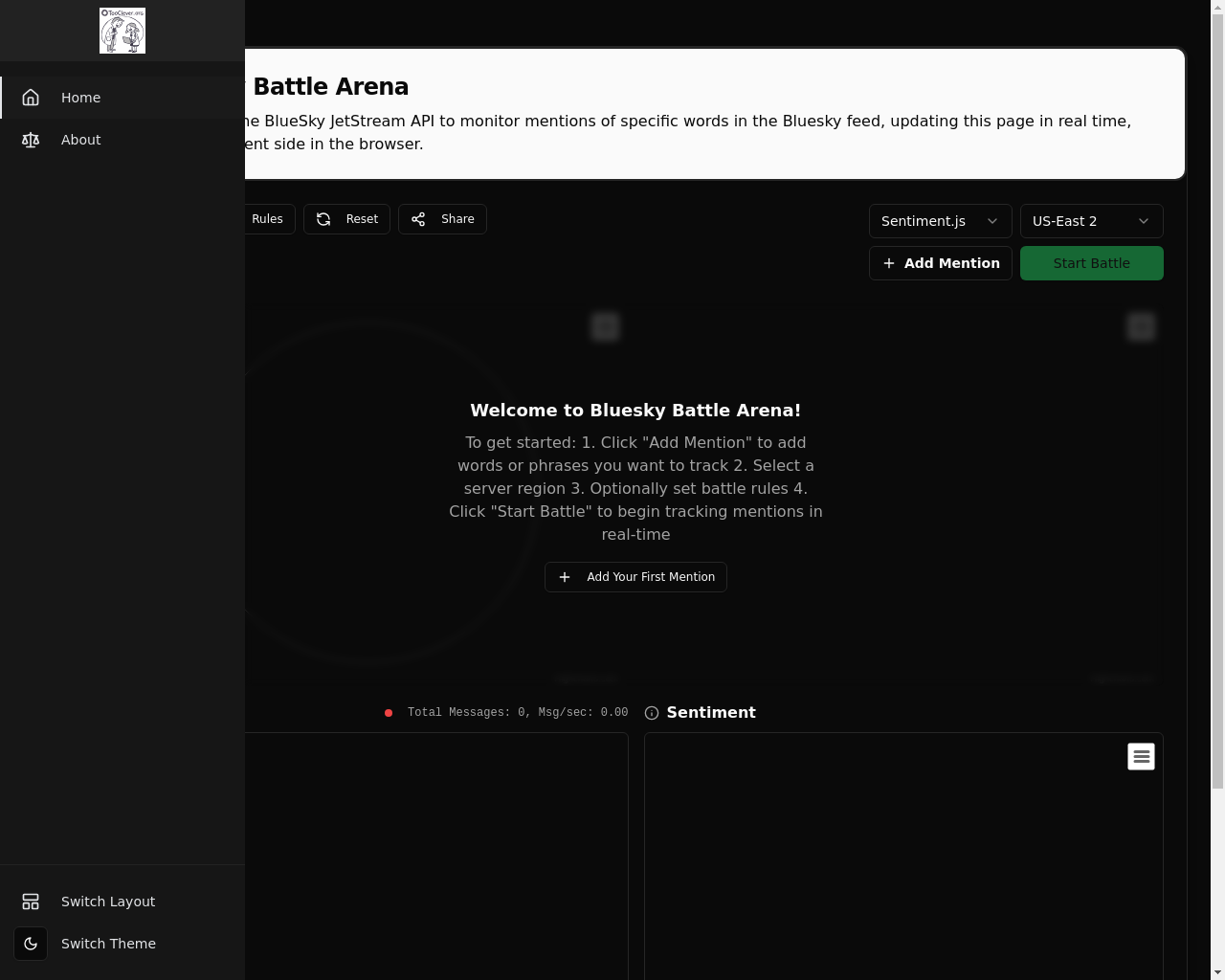1225x980 pixels.
Task: Click the Share nodes icon
Action: point(418,219)
